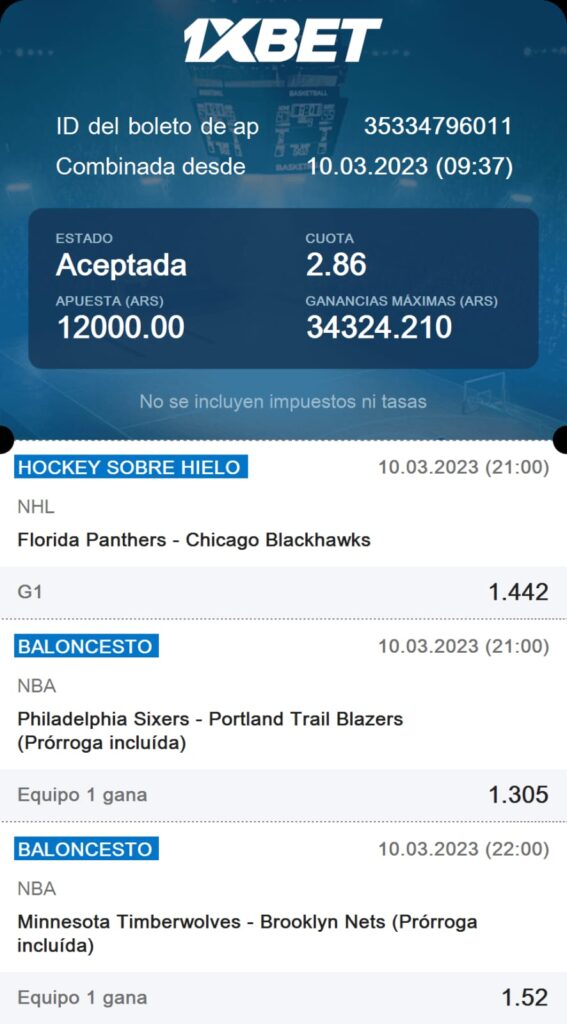Click the stake amount 12000.00

[121, 327]
